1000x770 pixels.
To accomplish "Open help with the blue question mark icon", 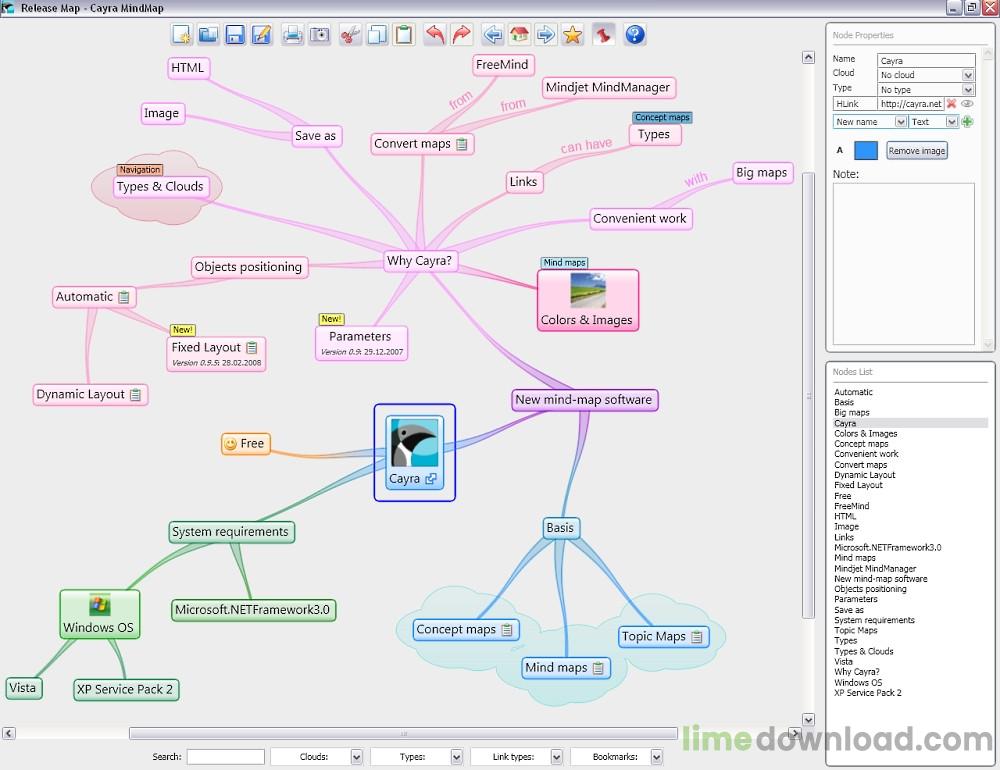I will point(634,35).
